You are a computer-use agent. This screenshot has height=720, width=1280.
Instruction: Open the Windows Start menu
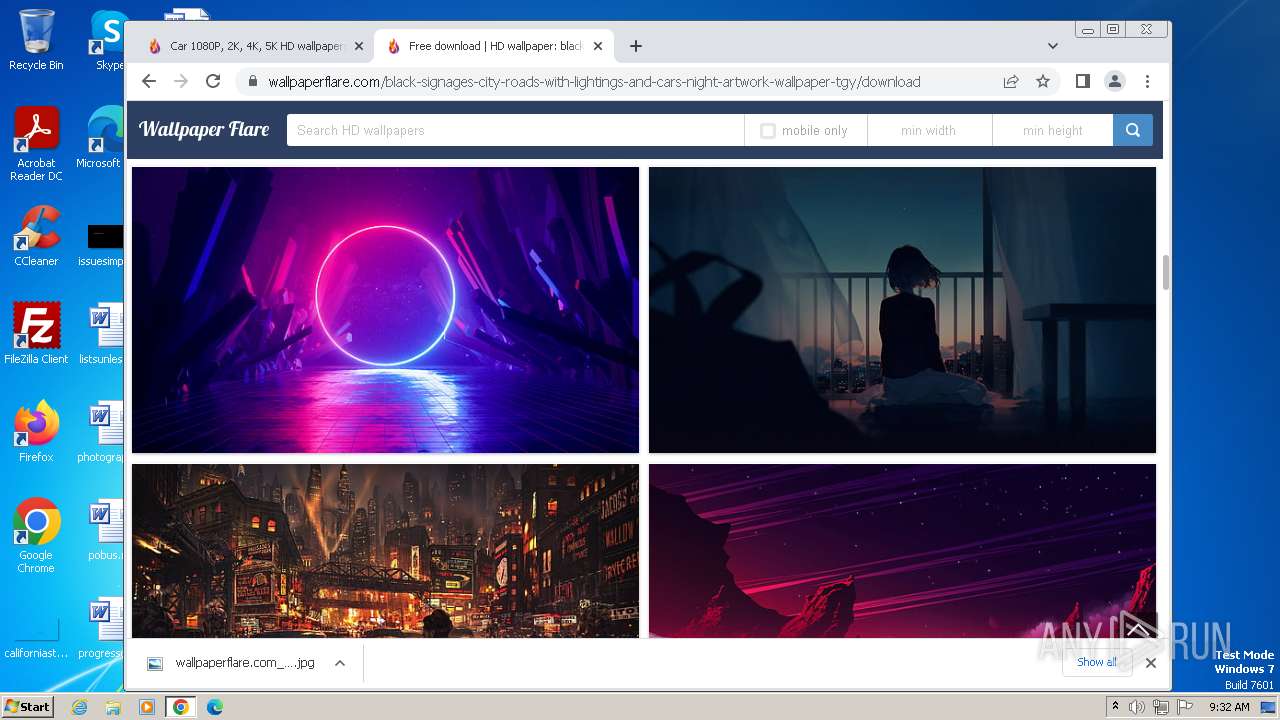pyautogui.click(x=28, y=706)
